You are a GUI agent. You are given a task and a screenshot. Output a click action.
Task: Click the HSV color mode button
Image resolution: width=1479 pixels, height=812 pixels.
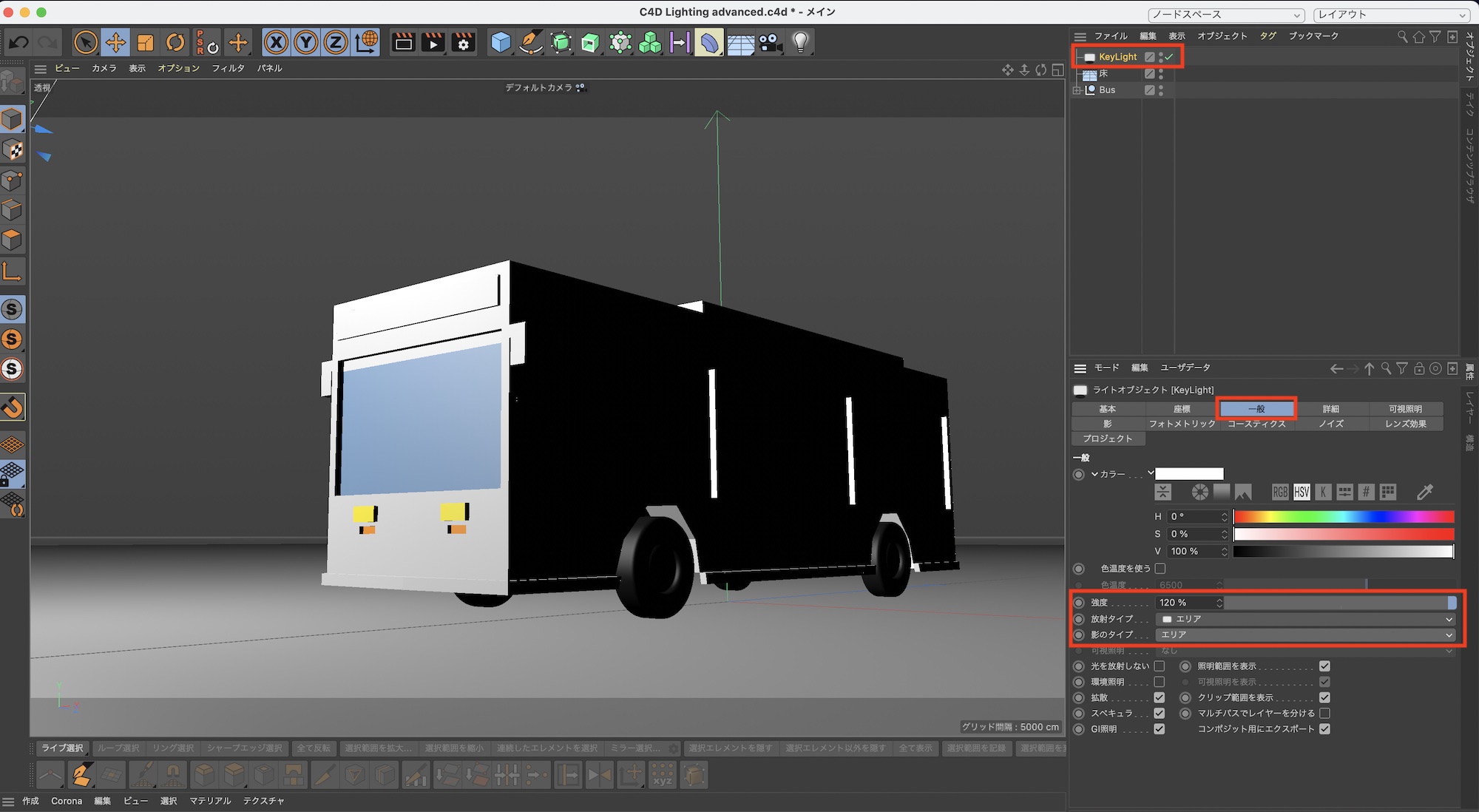(x=1302, y=493)
